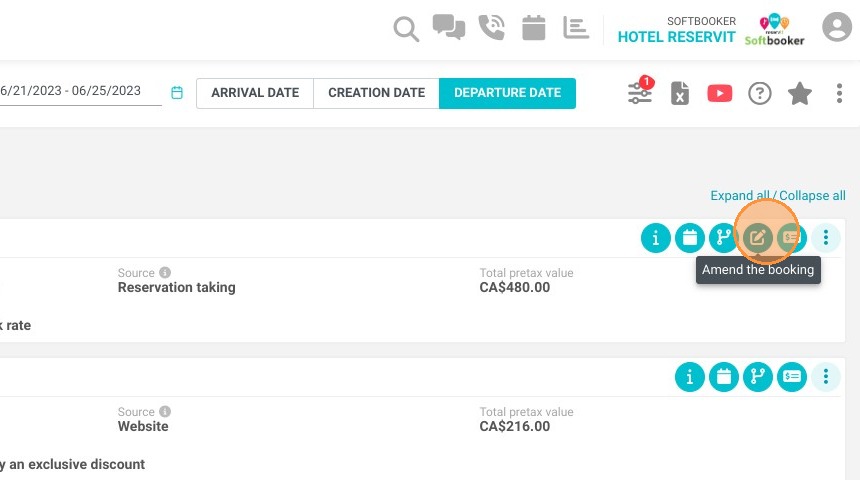Open calendar icon of Website booking

(x=723, y=377)
